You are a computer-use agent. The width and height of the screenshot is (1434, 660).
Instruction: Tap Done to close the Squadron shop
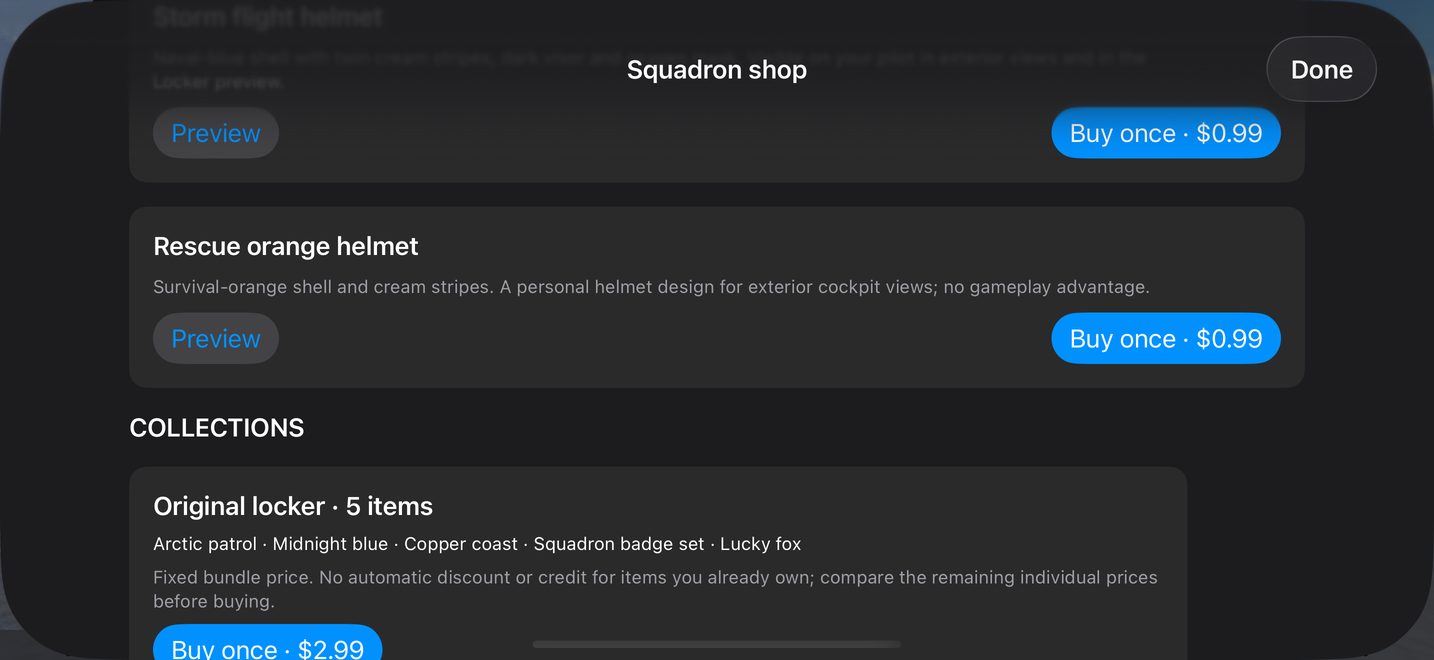[x=1321, y=69]
